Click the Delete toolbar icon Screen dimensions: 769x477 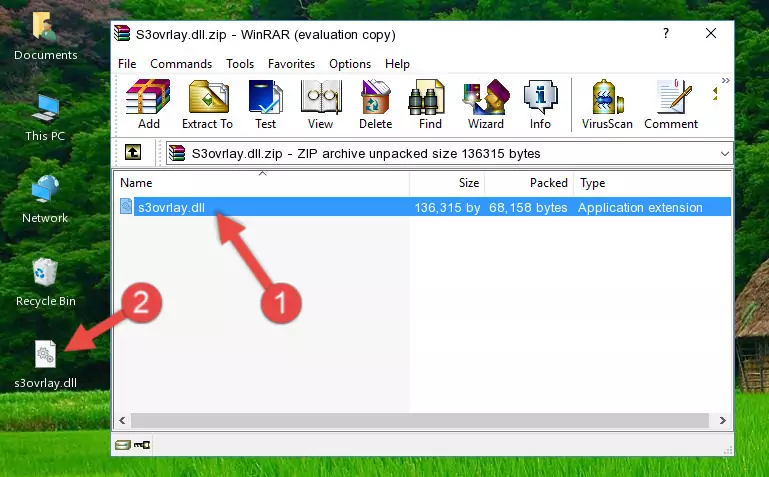pos(376,104)
